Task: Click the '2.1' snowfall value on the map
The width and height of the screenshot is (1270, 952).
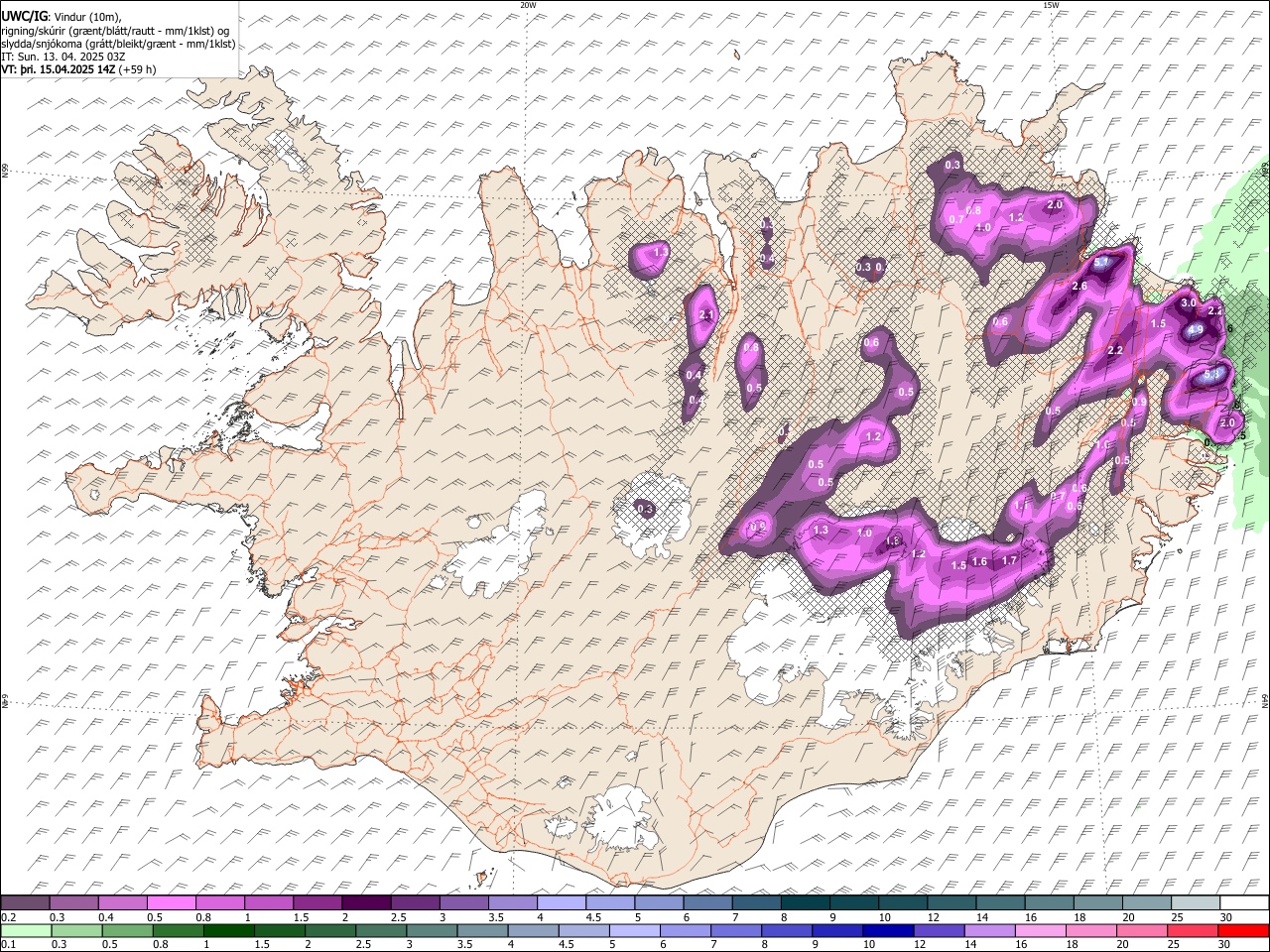Action: pyautogui.click(x=707, y=315)
